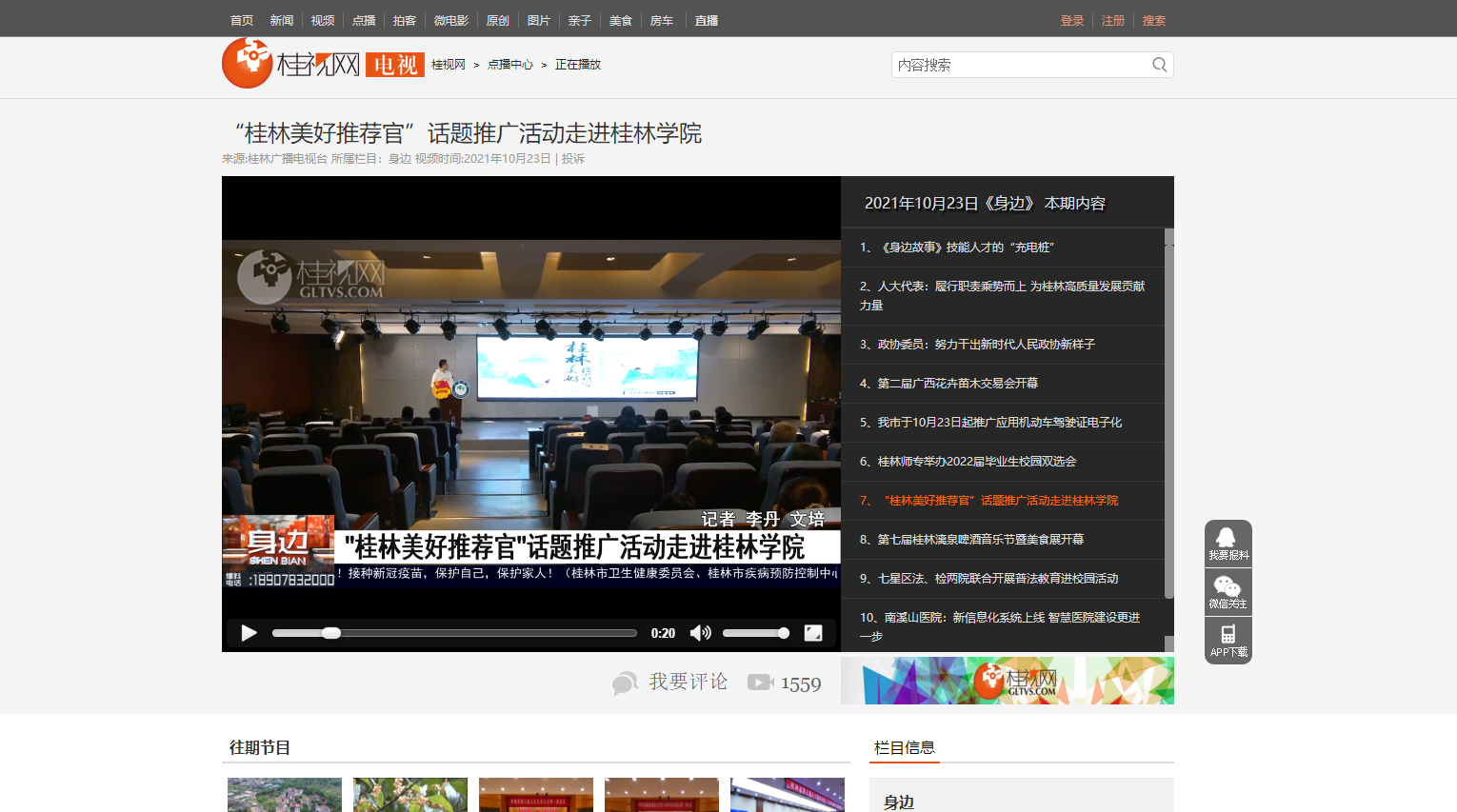Open the 微信关注 WeChat icon
The image size is (1457, 812).
1227,592
